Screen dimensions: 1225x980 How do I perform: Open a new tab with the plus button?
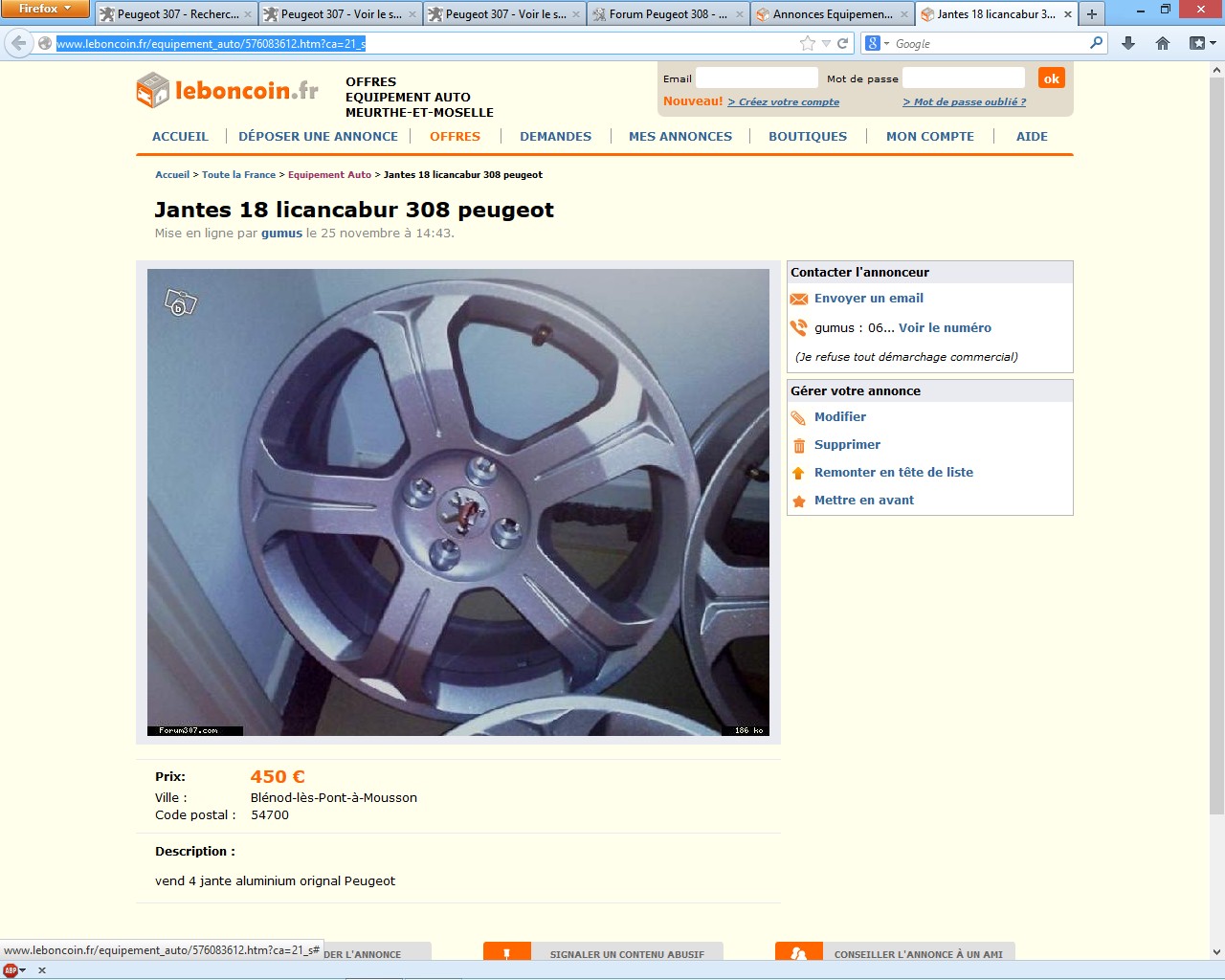pyautogui.click(x=1092, y=14)
